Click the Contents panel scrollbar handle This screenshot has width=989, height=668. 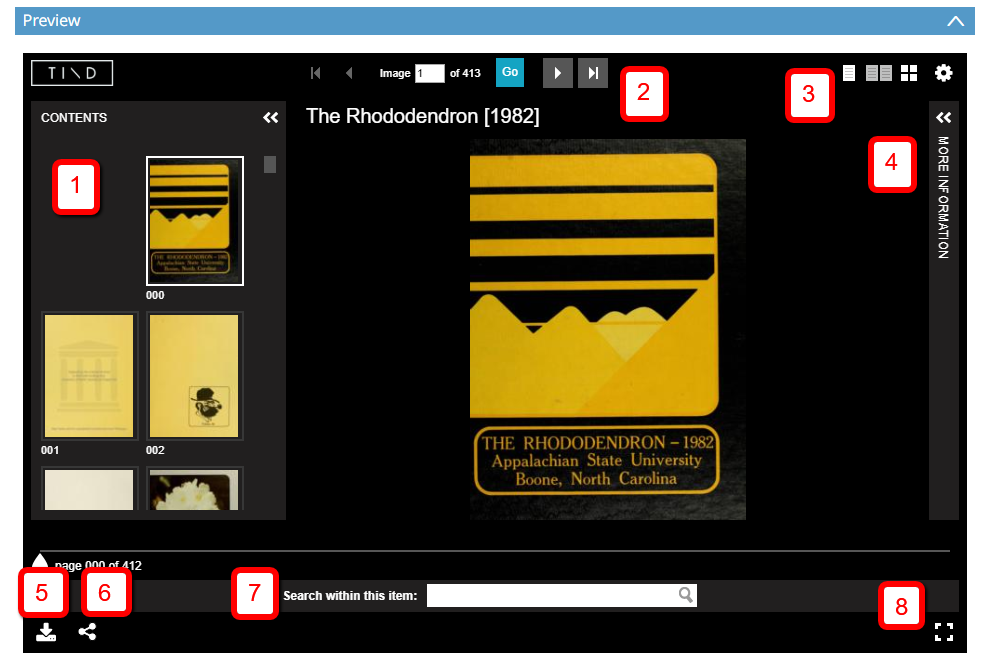(x=270, y=165)
